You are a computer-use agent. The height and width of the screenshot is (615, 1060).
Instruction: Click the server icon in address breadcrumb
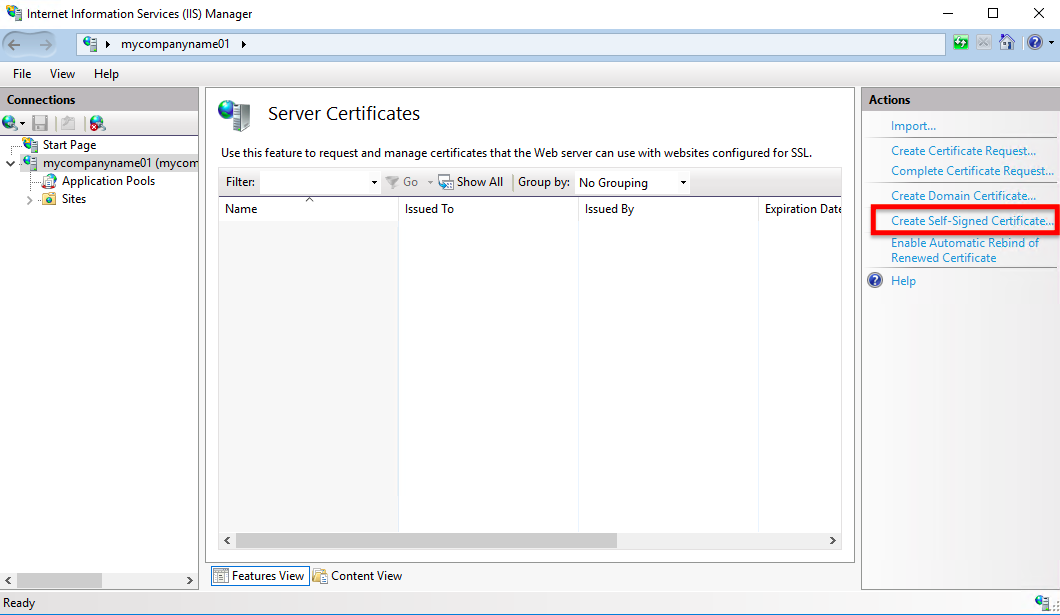pos(90,44)
